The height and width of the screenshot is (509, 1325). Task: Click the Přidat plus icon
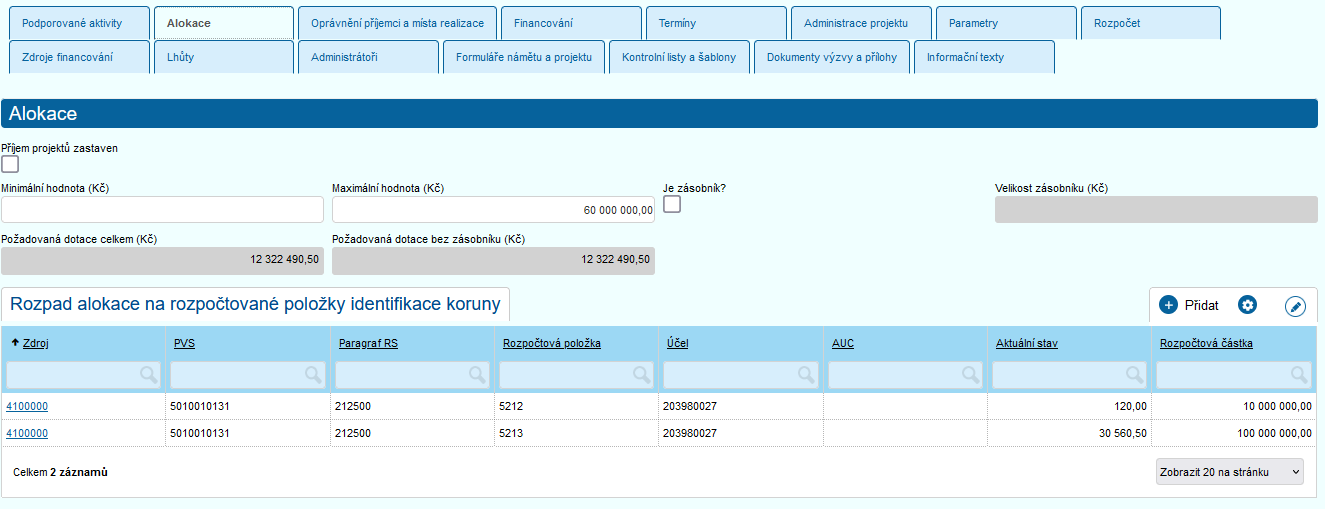coord(1168,305)
